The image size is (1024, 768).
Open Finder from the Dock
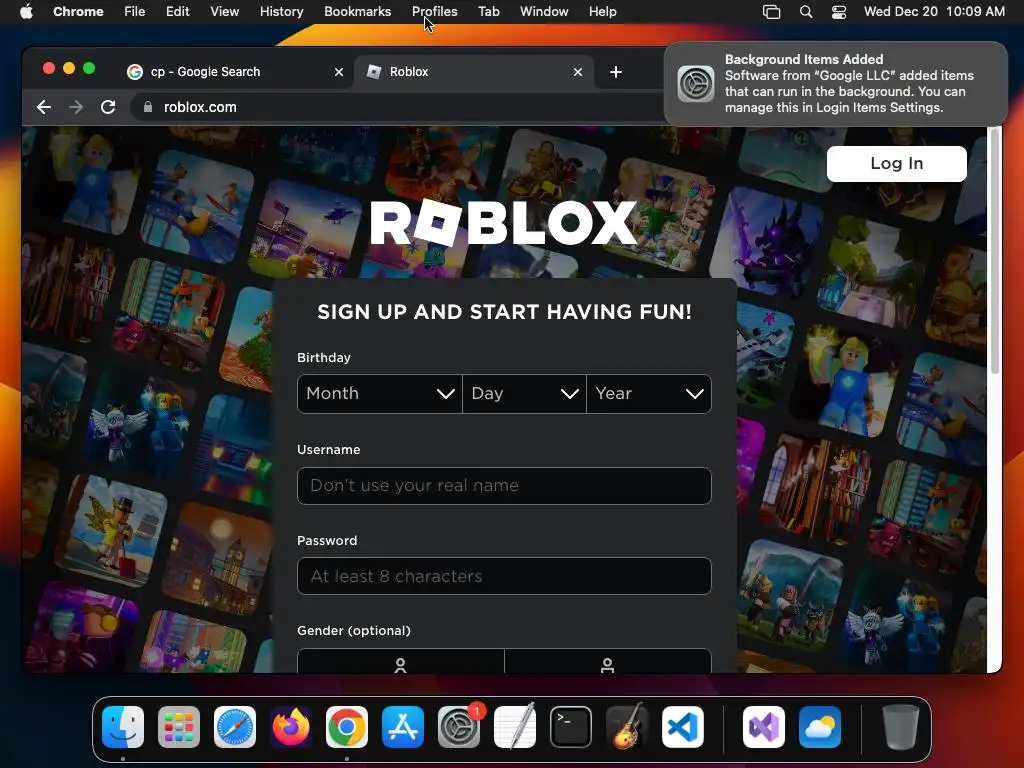[123, 727]
